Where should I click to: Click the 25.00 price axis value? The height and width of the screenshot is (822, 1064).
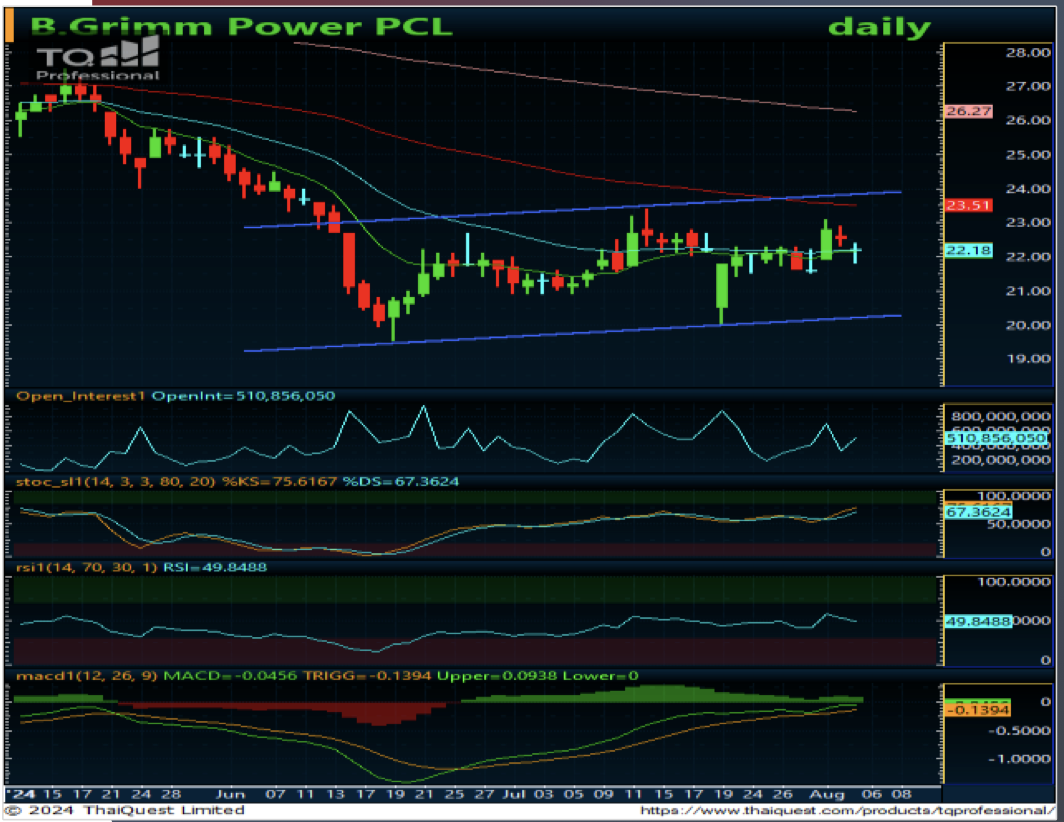[x=1028, y=155]
